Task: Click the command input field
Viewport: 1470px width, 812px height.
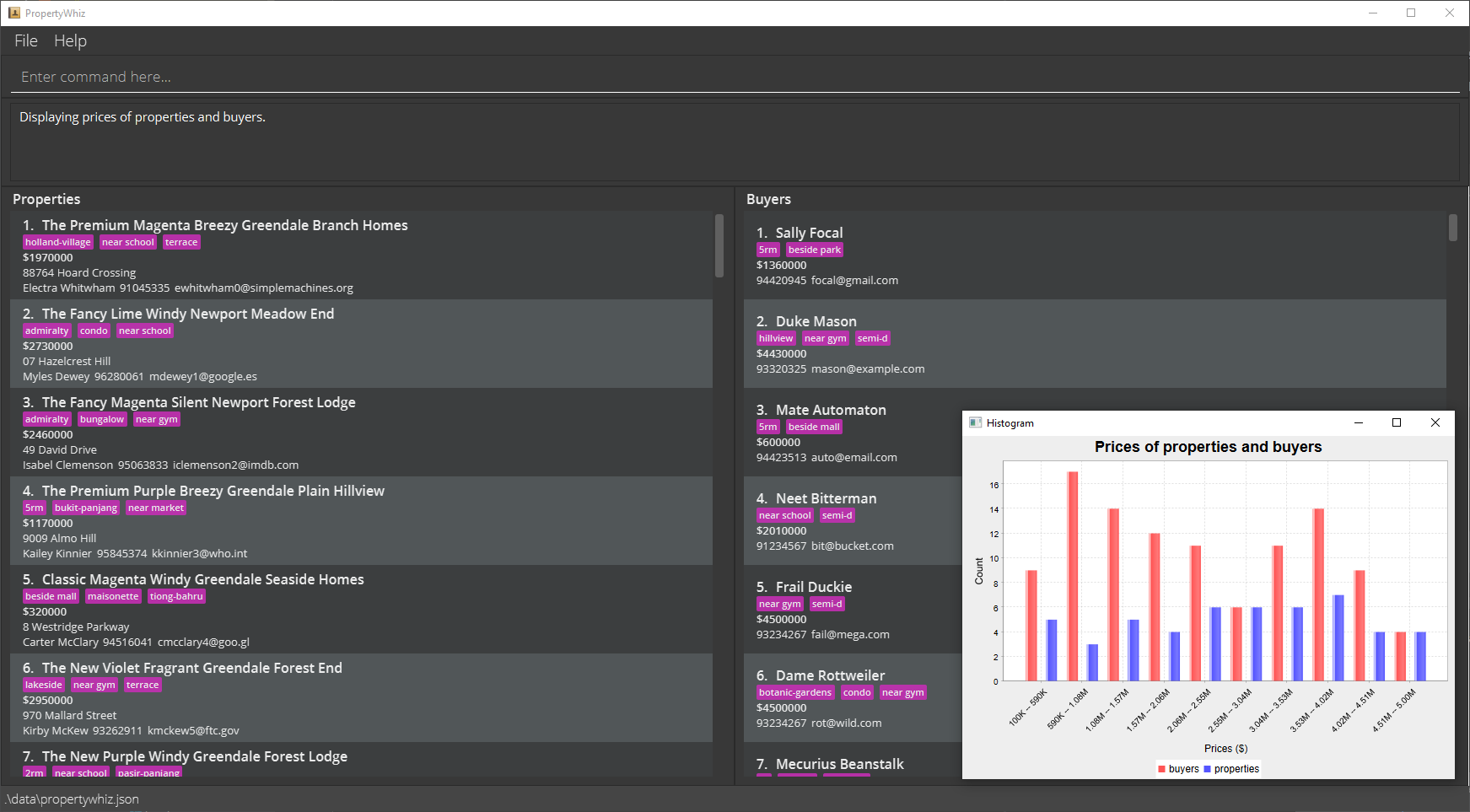Action: 735,77
